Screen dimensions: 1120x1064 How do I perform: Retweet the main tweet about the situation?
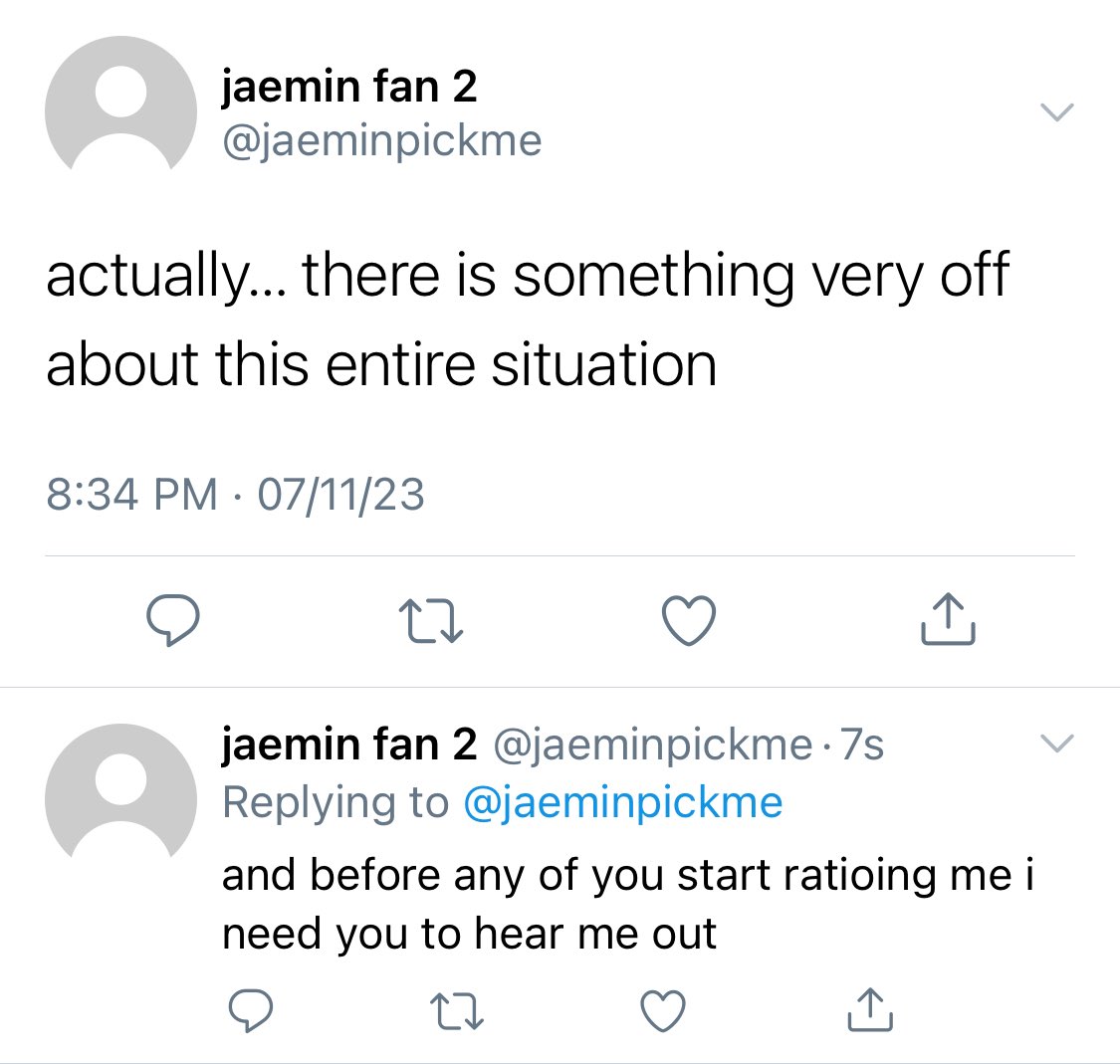tap(431, 620)
